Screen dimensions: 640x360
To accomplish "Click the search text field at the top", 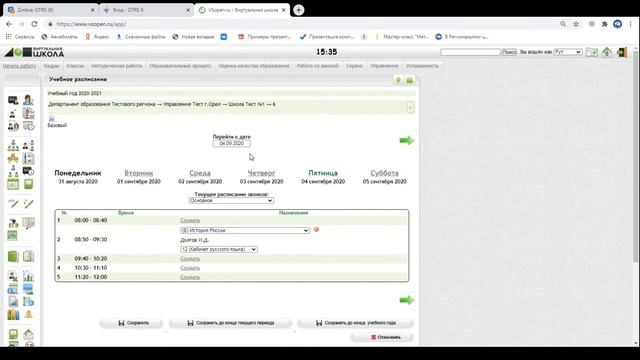I will (470, 52).
